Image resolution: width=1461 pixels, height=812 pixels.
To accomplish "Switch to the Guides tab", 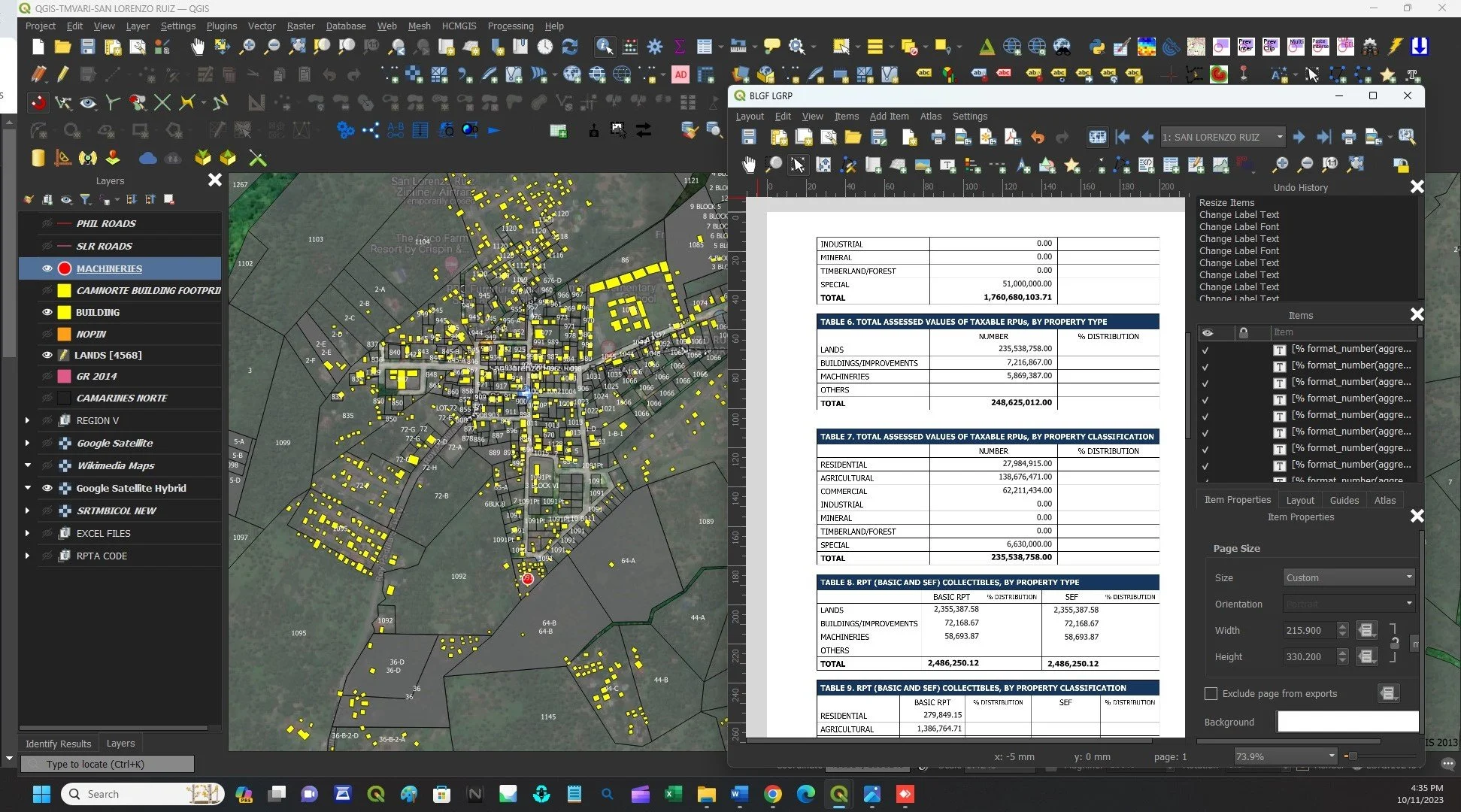I will coord(1344,500).
